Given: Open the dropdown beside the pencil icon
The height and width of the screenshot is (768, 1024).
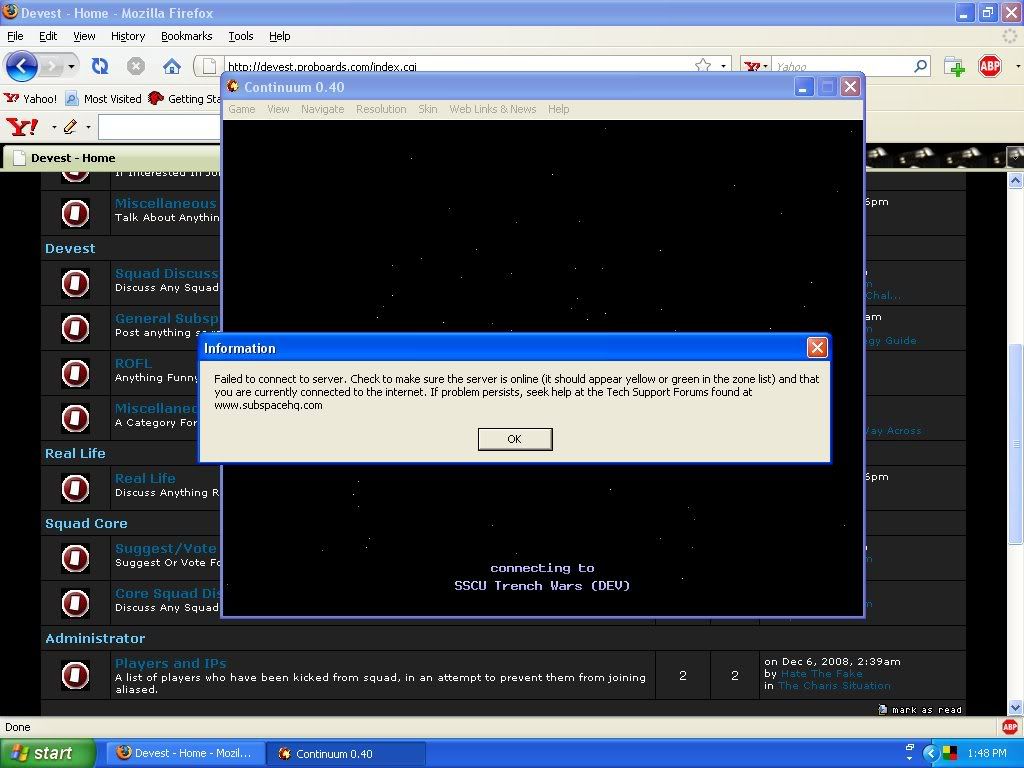Looking at the screenshot, I should pos(88,127).
